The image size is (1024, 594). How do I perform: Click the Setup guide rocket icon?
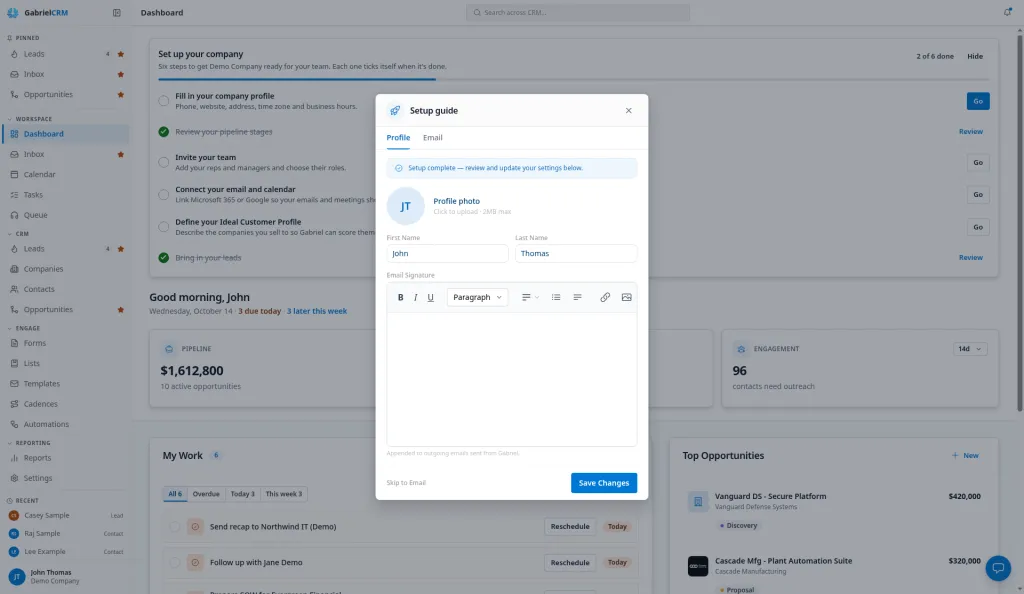[394, 110]
